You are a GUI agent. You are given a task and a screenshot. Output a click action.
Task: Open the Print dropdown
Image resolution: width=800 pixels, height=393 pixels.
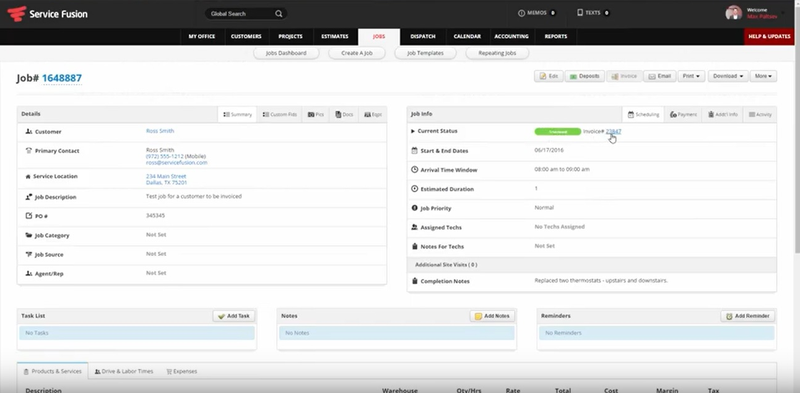(691, 76)
